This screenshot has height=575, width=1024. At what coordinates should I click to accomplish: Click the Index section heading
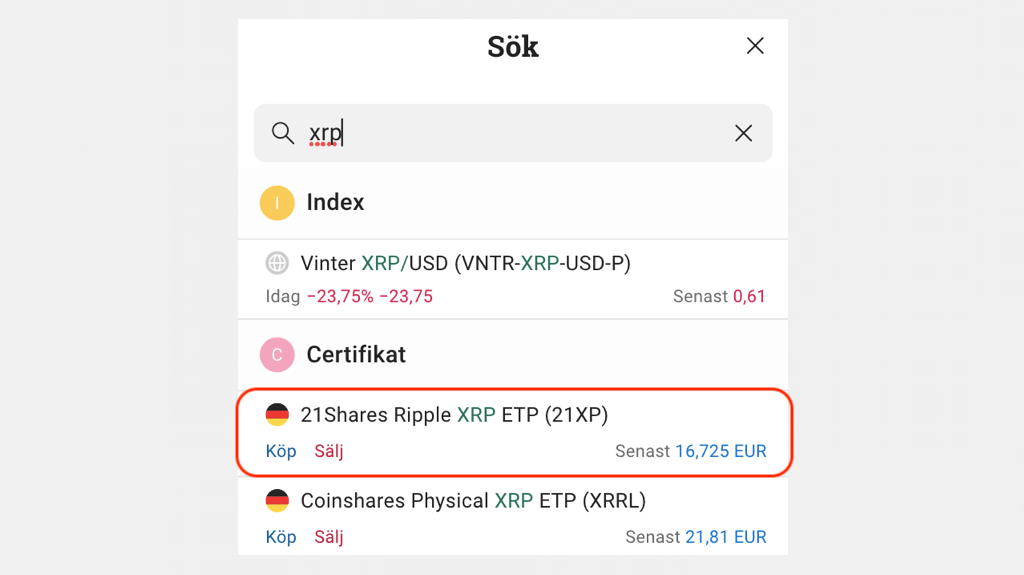335,203
